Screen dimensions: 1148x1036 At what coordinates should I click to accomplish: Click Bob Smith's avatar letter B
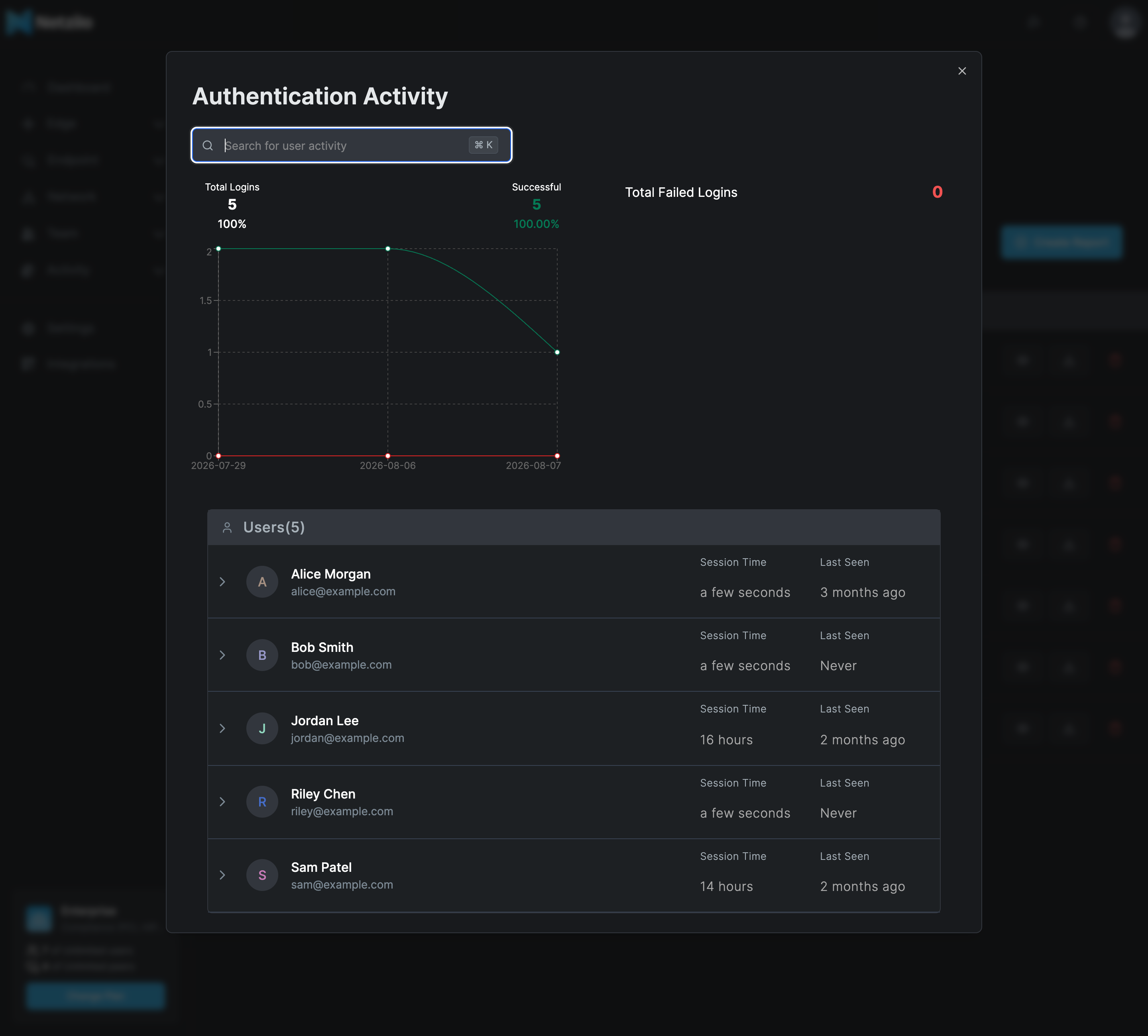point(262,655)
